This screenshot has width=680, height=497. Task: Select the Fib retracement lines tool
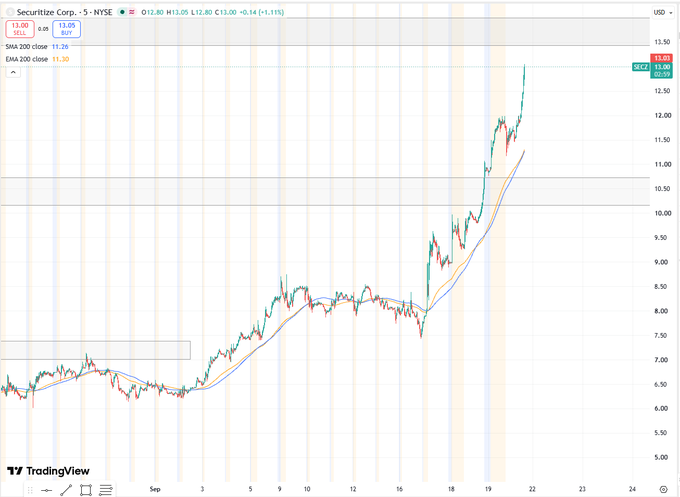click(106, 490)
